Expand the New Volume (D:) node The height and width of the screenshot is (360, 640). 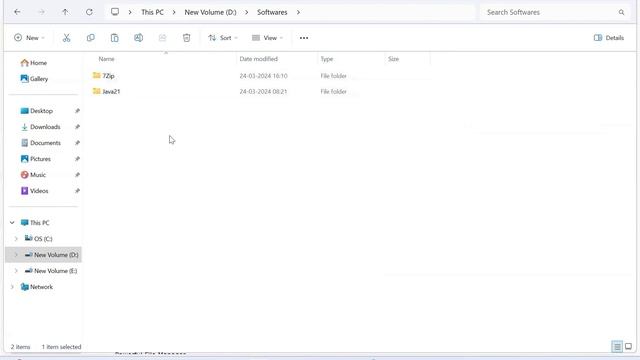pyautogui.click(x=16, y=255)
